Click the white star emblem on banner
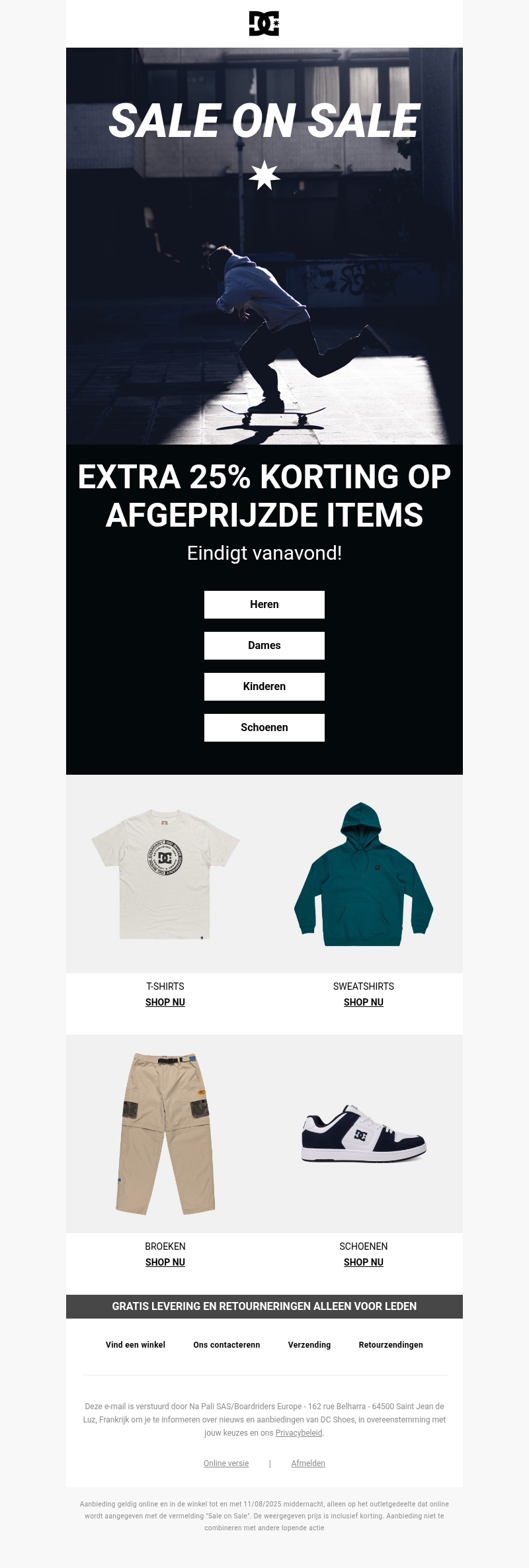Image resolution: width=529 pixels, height=1568 pixels. click(x=264, y=175)
